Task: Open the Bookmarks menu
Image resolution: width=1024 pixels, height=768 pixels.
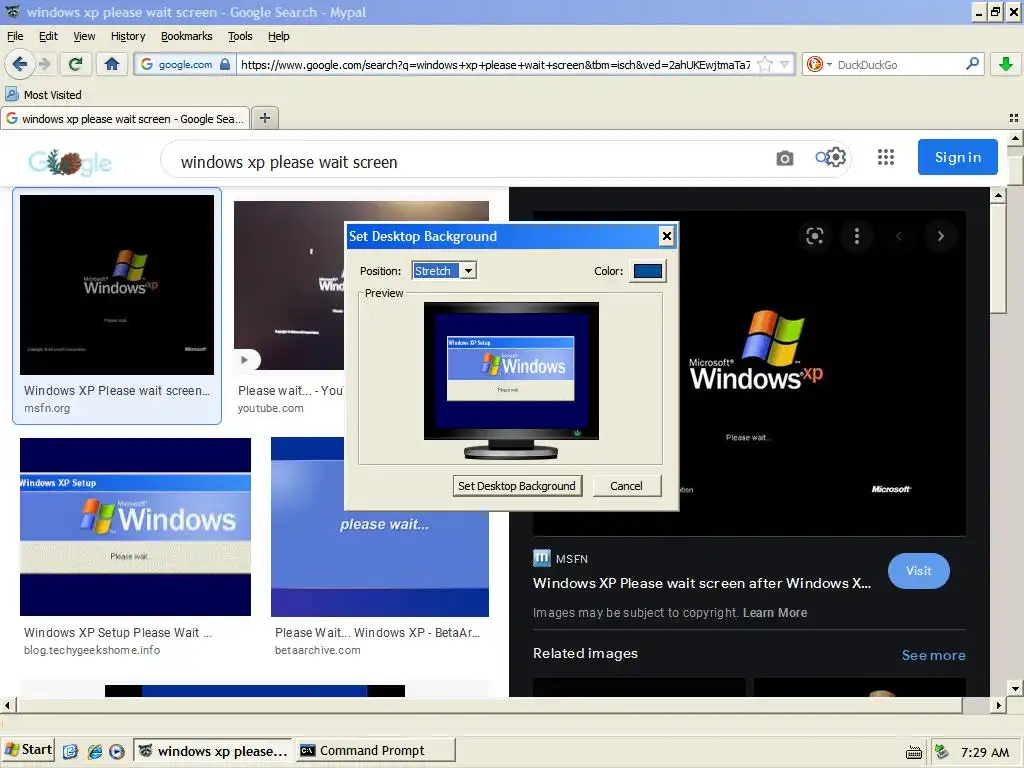Action: tap(186, 36)
